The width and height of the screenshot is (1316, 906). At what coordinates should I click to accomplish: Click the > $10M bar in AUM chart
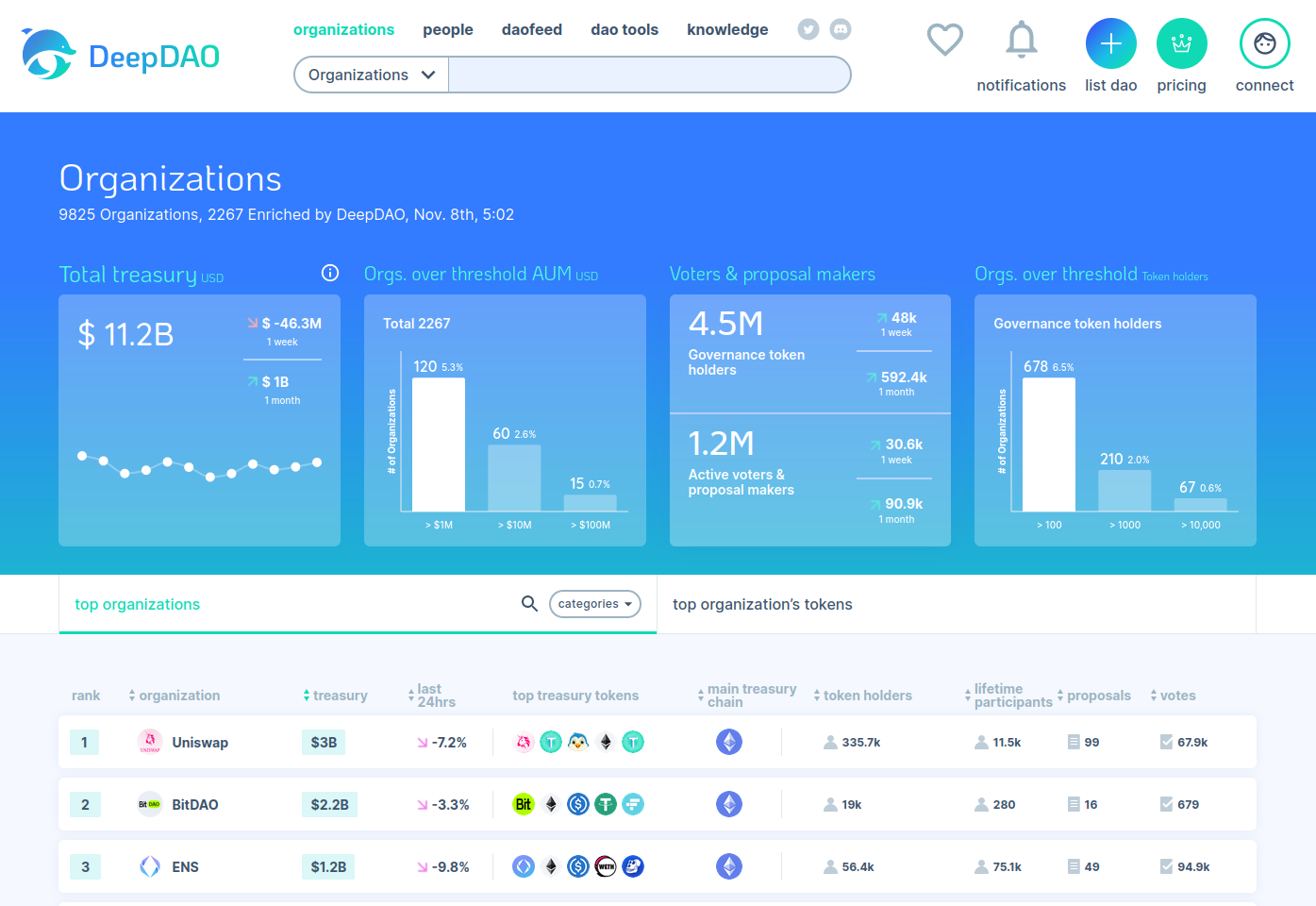pyautogui.click(x=514, y=478)
